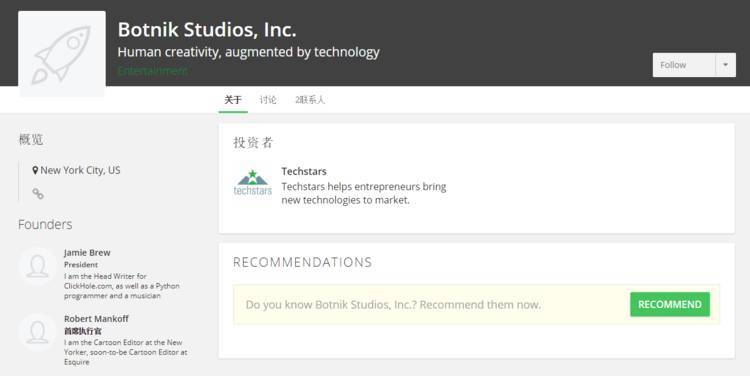Click Robert Mankoff's avatar placeholder
This screenshot has width=750, height=376.
click(x=38, y=332)
